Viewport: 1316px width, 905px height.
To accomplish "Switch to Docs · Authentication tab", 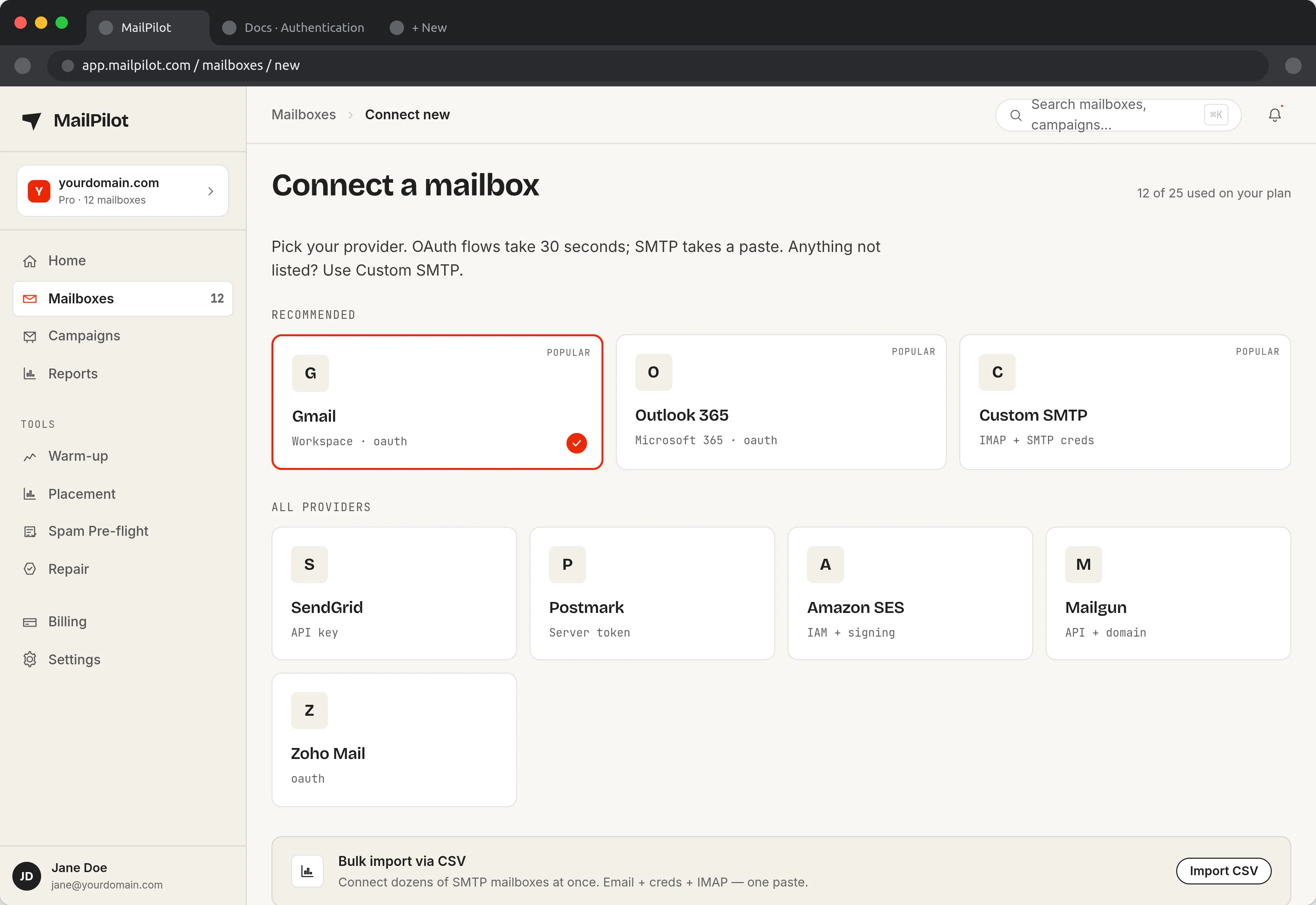I will pyautogui.click(x=294, y=28).
